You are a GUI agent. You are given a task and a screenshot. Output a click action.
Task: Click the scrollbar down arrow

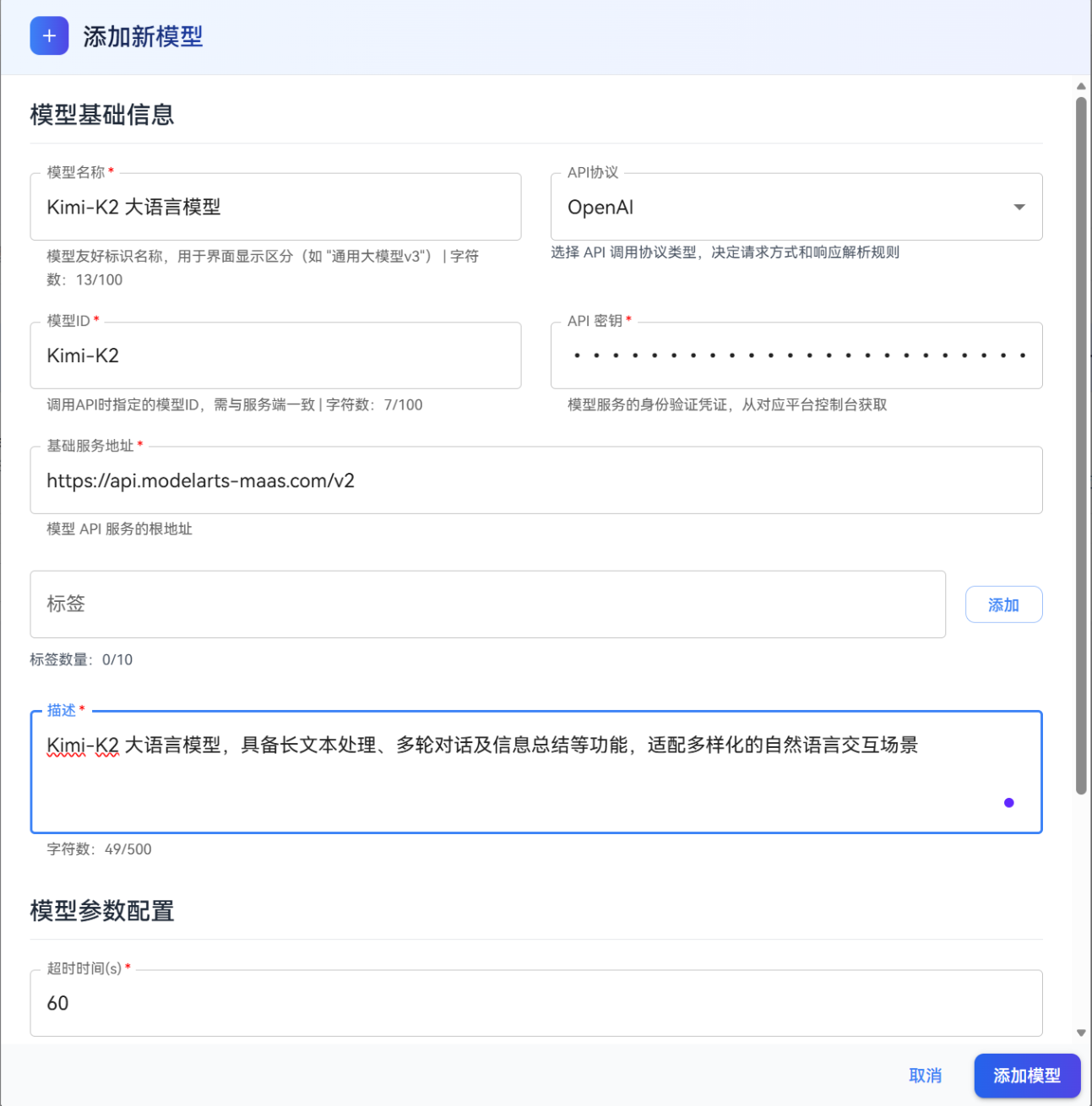pyautogui.click(x=1082, y=1032)
